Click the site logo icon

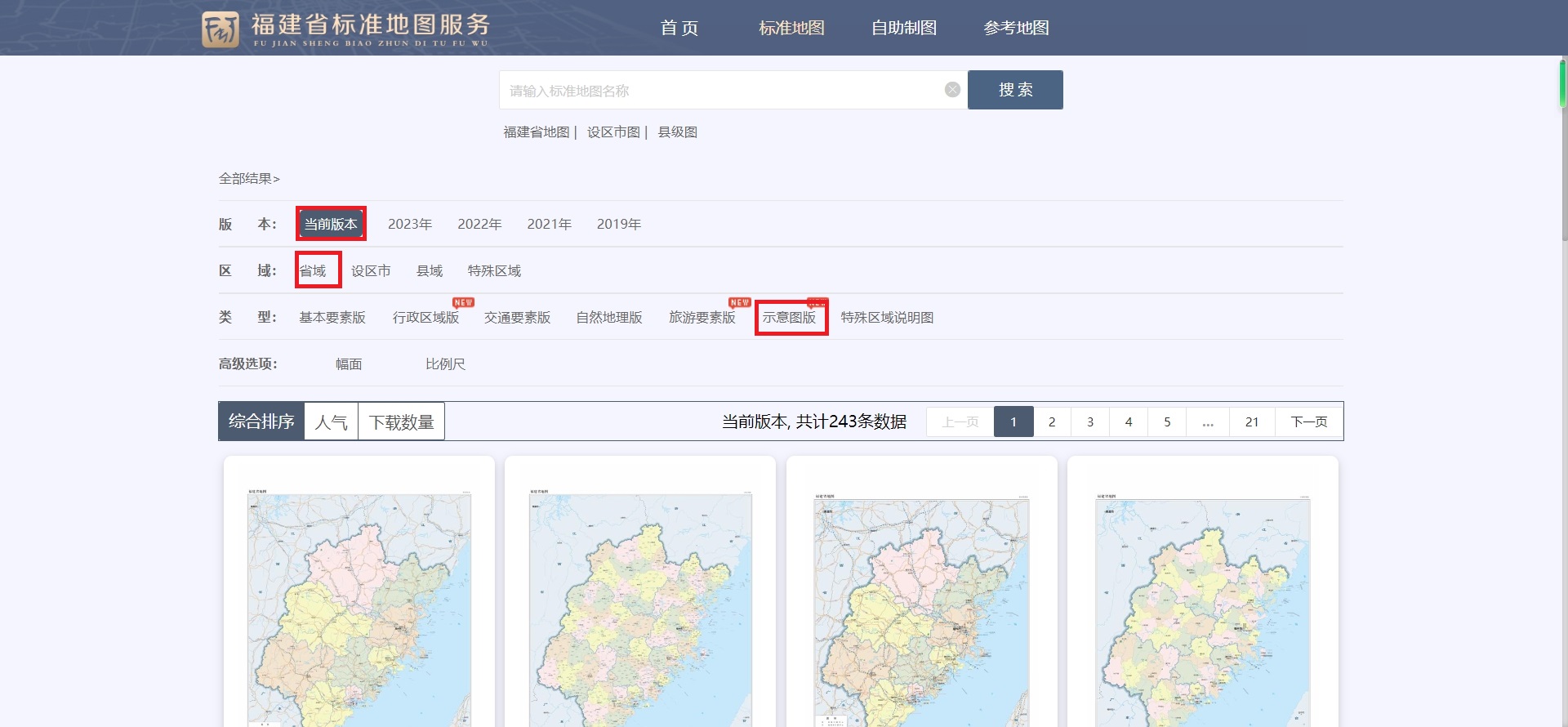click(x=220, y=29)
